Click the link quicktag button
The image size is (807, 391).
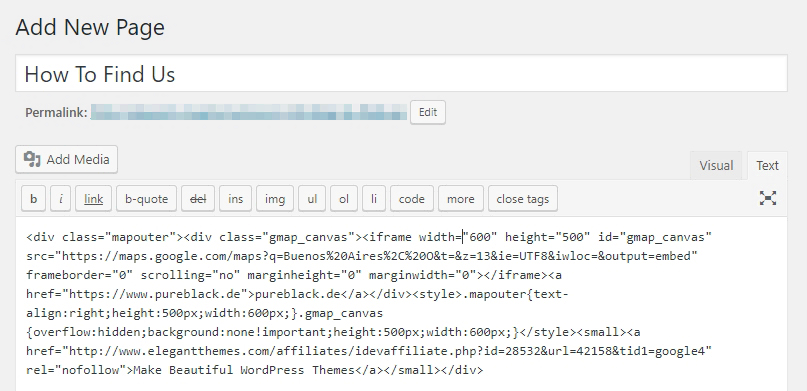(94, 199)
